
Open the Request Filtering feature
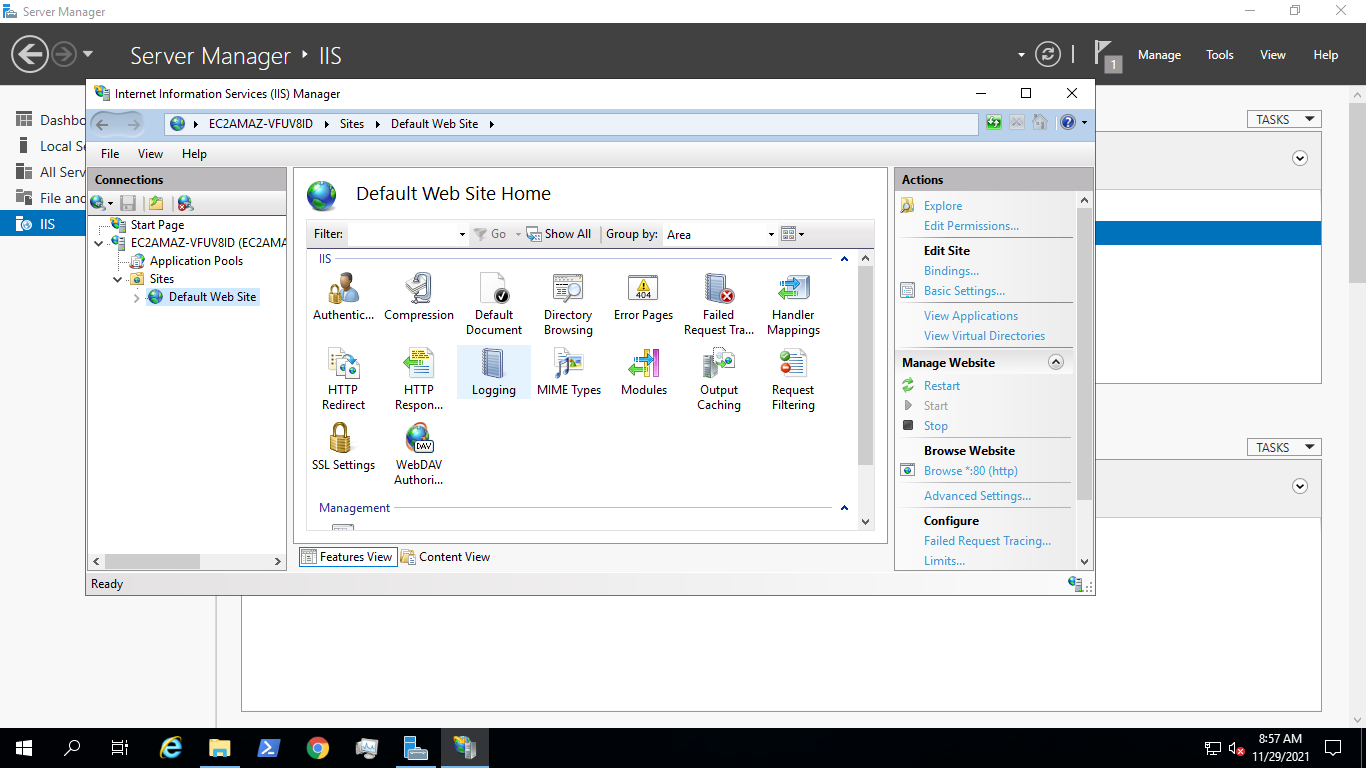(x=793, y=367)
